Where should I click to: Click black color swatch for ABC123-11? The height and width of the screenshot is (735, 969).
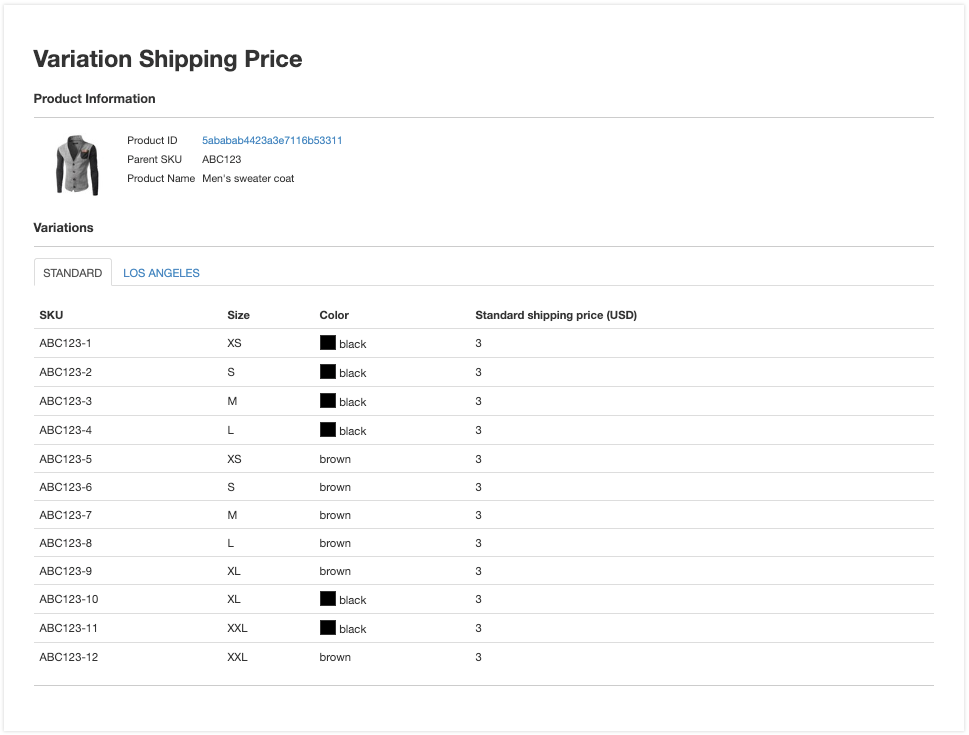click(x=327, y=628)
